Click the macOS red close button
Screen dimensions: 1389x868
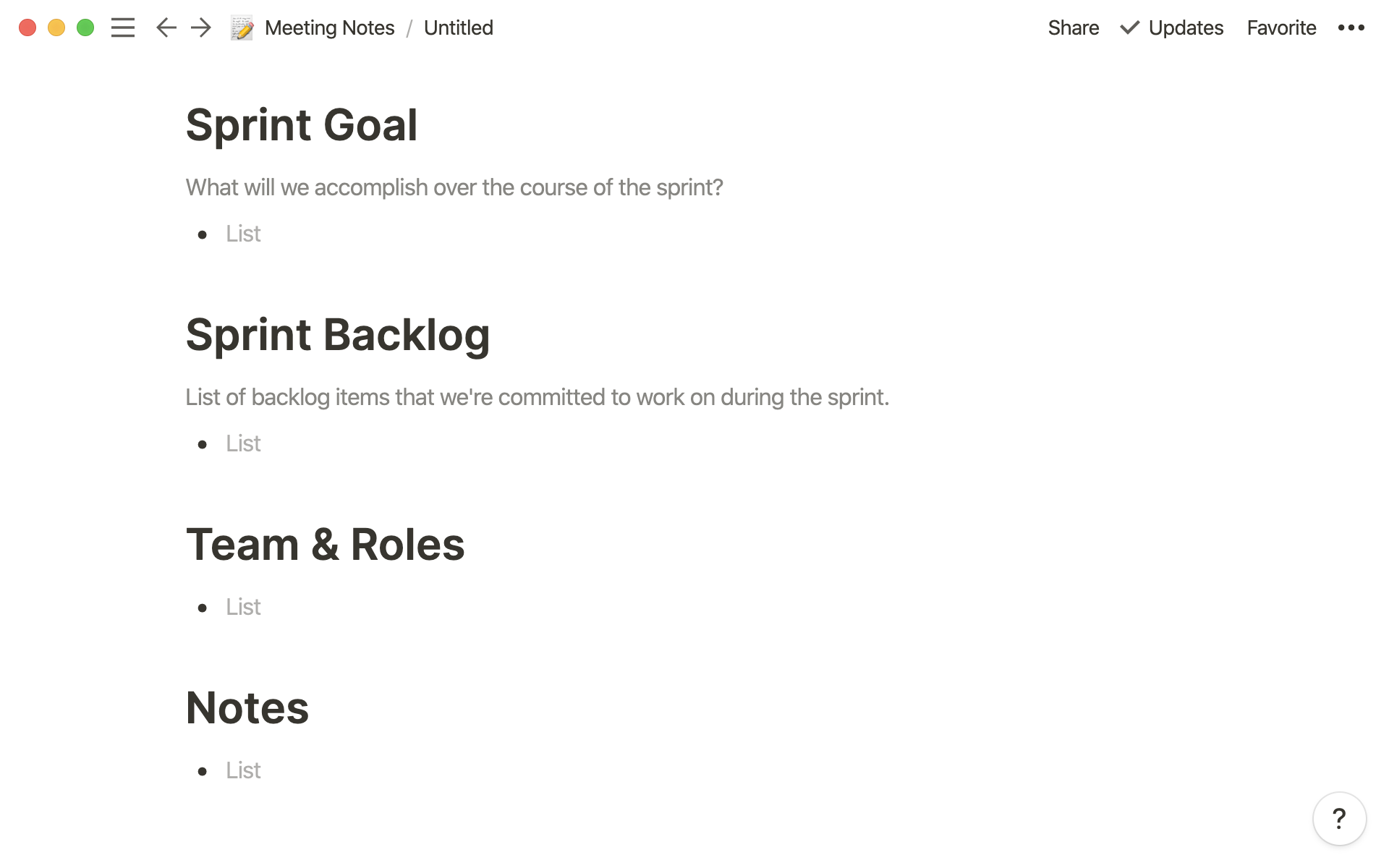(x=27, y=28)
